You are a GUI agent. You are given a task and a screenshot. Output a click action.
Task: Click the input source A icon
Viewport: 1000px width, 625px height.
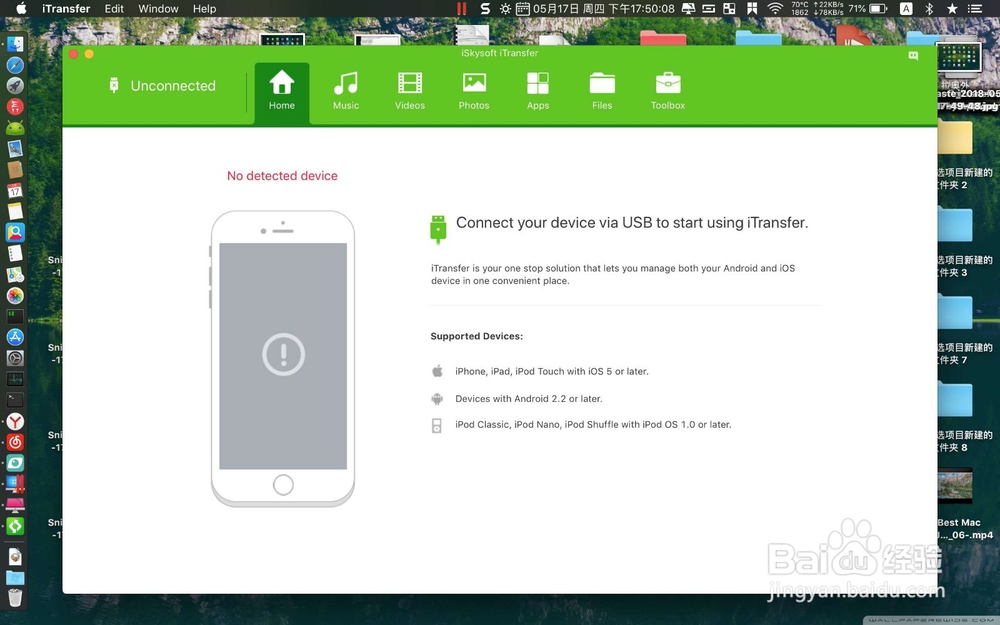click(906, 9)
